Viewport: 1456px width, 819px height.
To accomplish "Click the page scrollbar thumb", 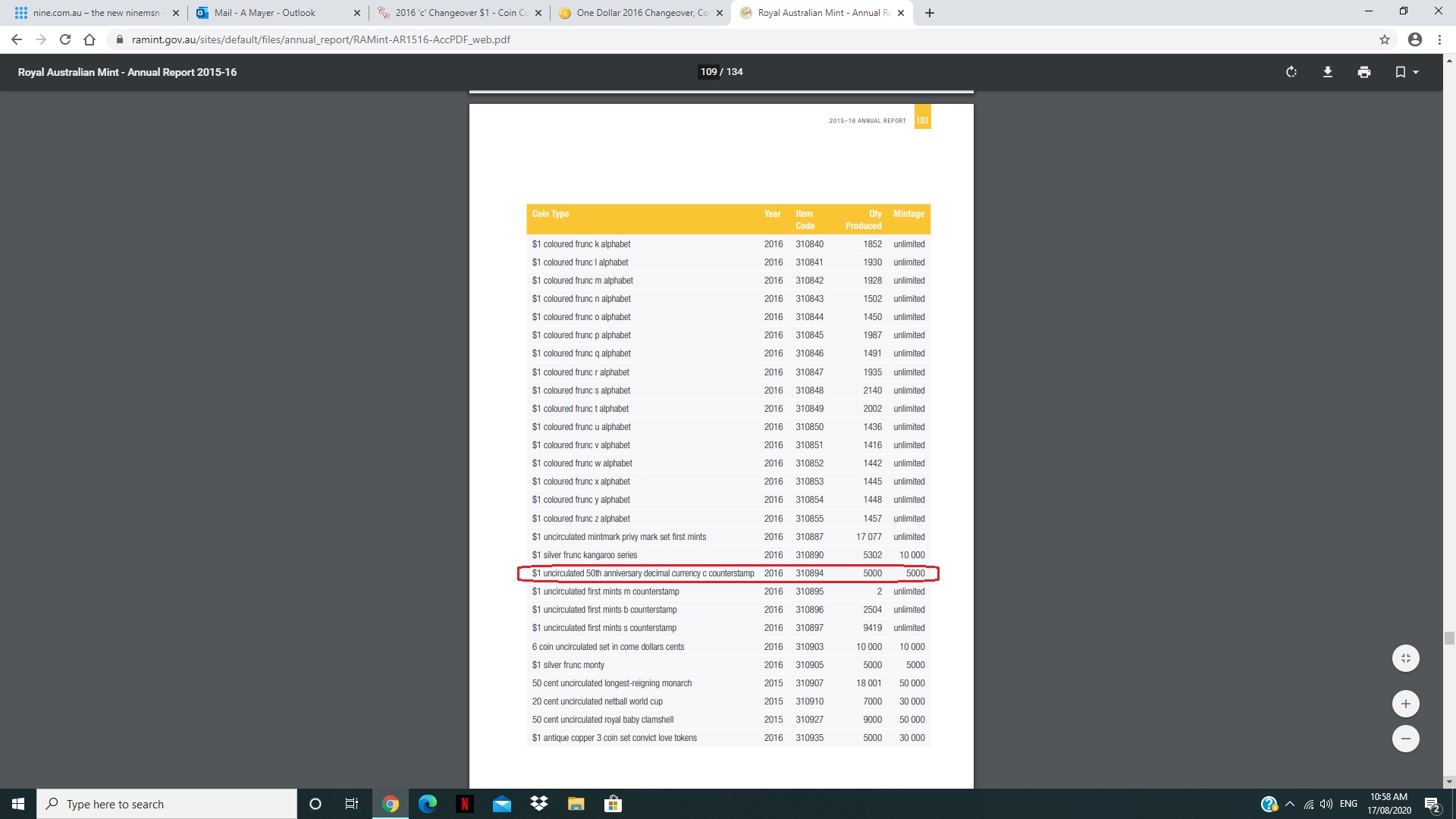I will tap(1449, 638).
